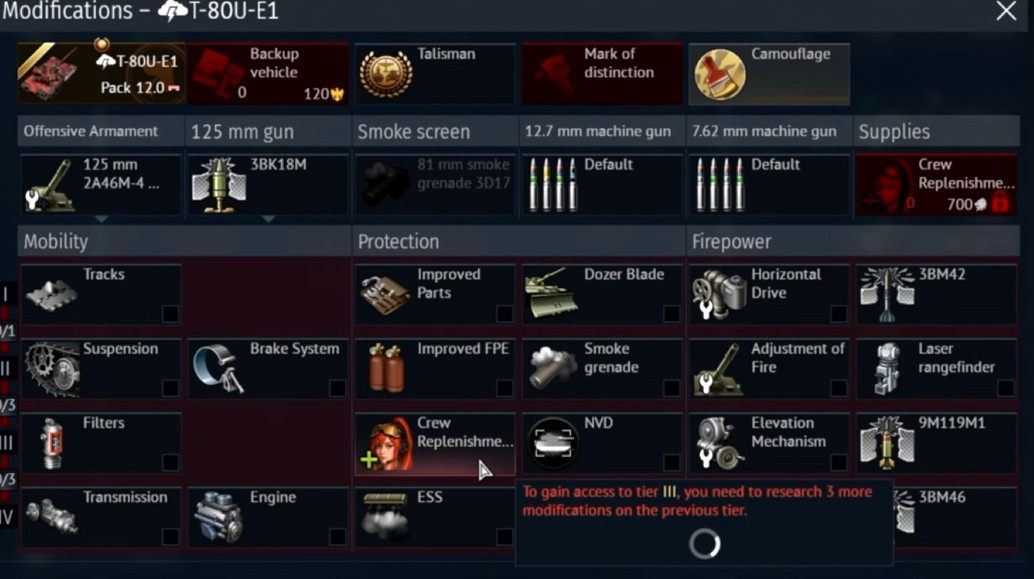The height and width of the screenshot is (579, 1034).
Task: Select the Improved FPE fire extinguisher icon
Action: (386, 367)
